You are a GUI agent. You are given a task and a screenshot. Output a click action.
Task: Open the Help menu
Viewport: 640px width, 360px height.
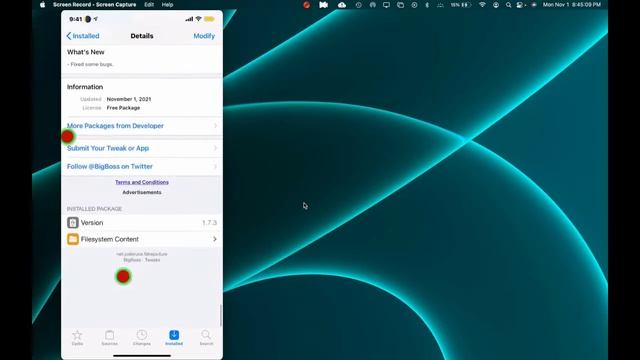point(167,5)
